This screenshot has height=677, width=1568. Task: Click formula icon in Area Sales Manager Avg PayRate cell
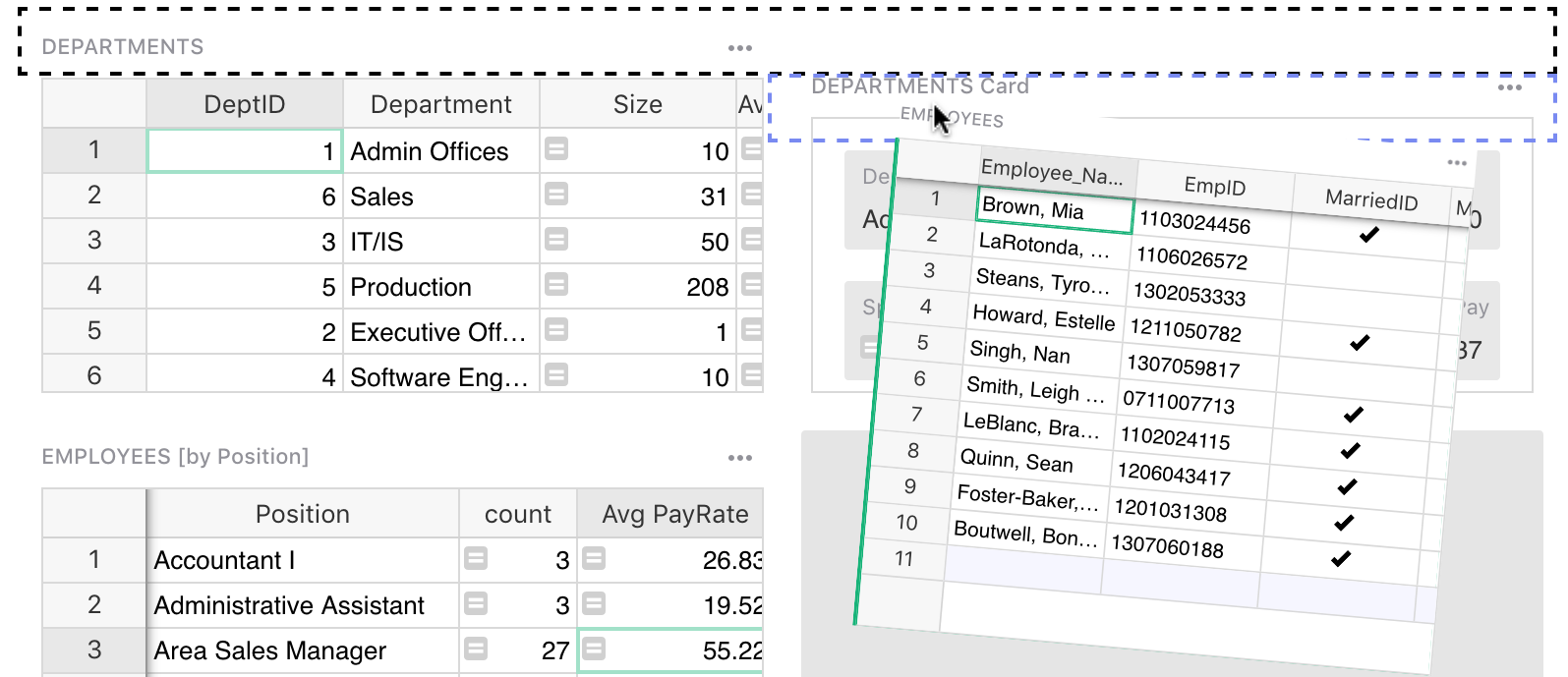coord(594,649)
